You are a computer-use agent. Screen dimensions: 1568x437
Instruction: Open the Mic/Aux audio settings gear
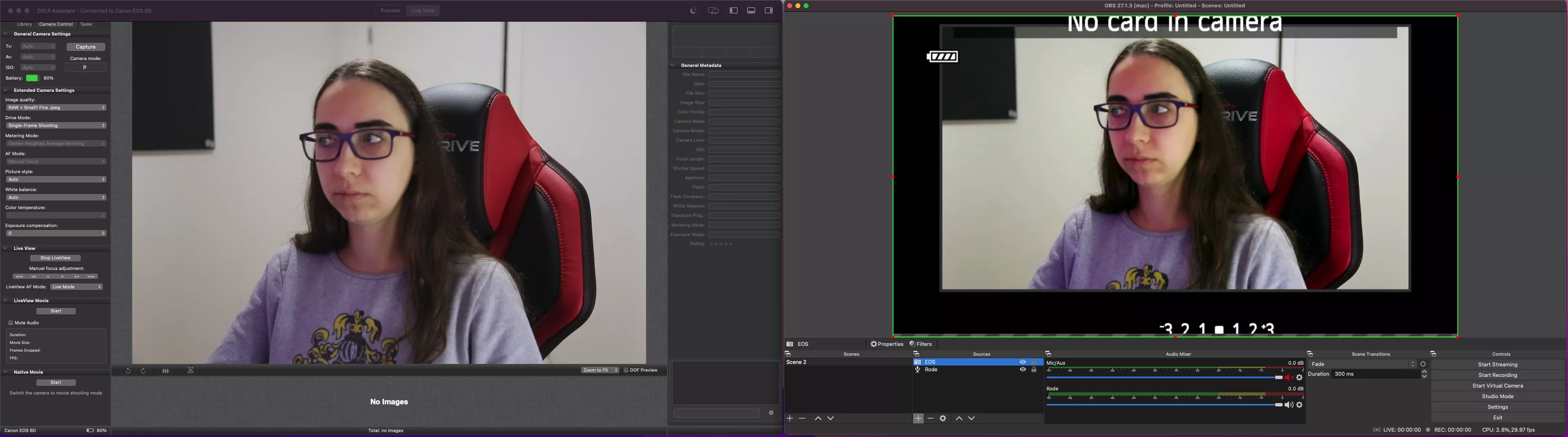(x=1300, y=377)
